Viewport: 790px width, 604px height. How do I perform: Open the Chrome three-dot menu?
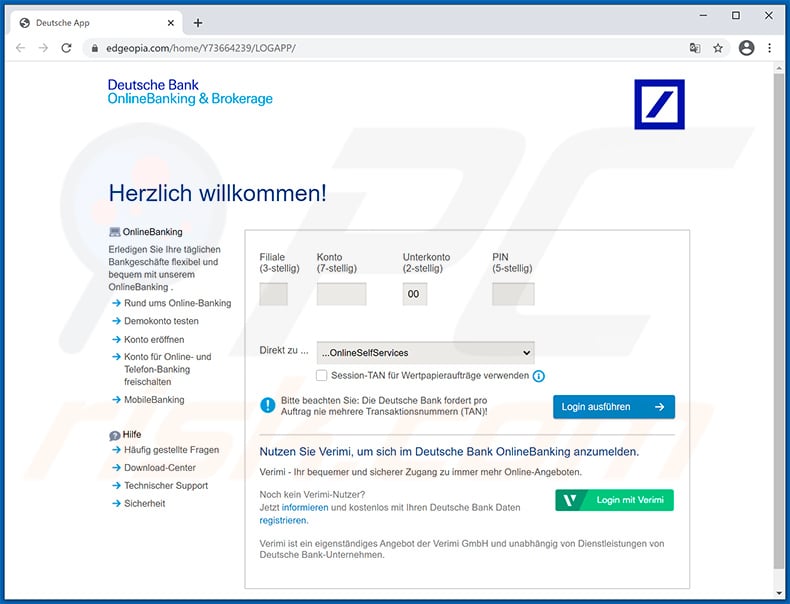click(x=769, y=48)
